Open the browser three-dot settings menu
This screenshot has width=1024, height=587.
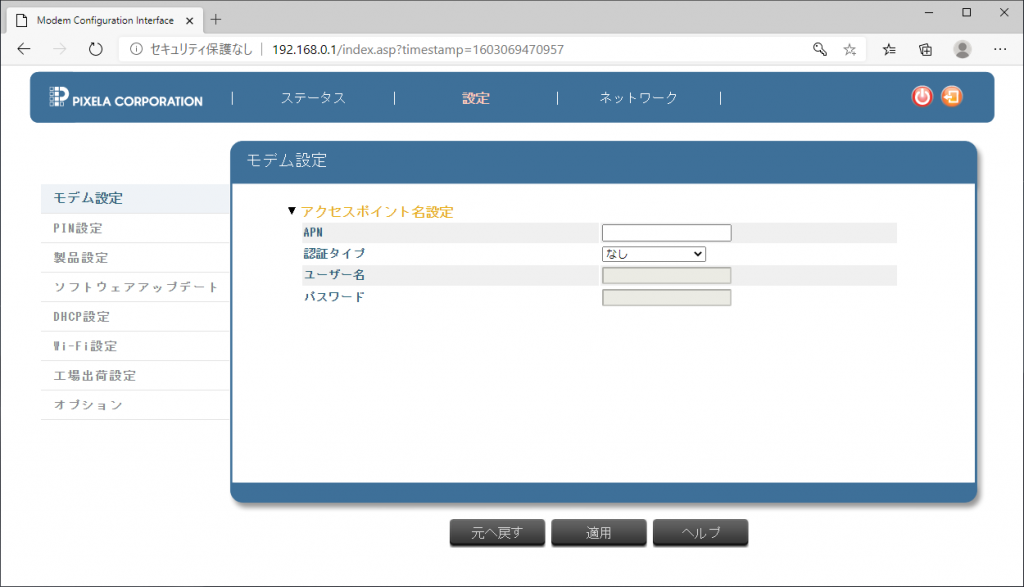pos(999,49)
